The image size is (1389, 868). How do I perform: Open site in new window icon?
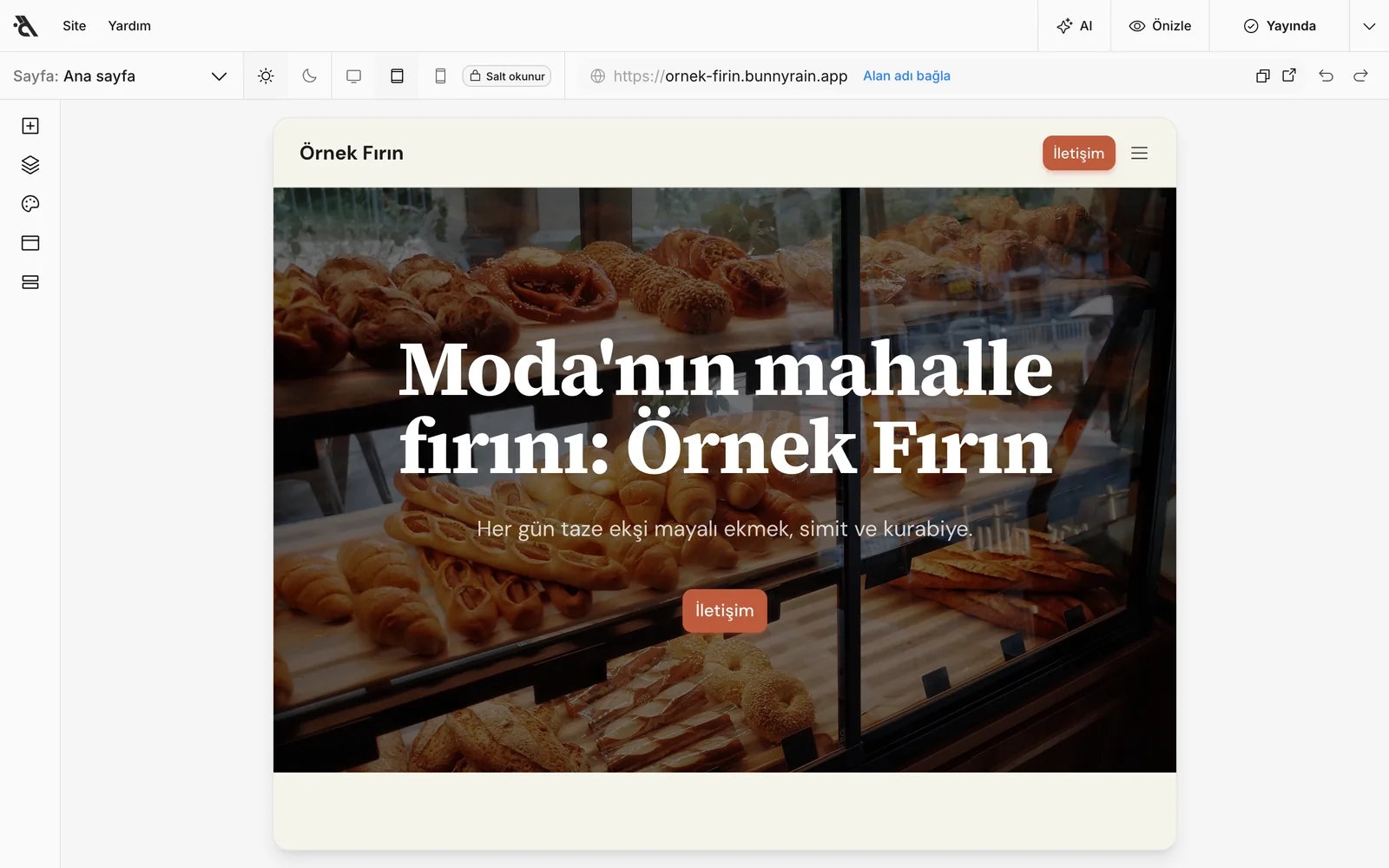1289,76
